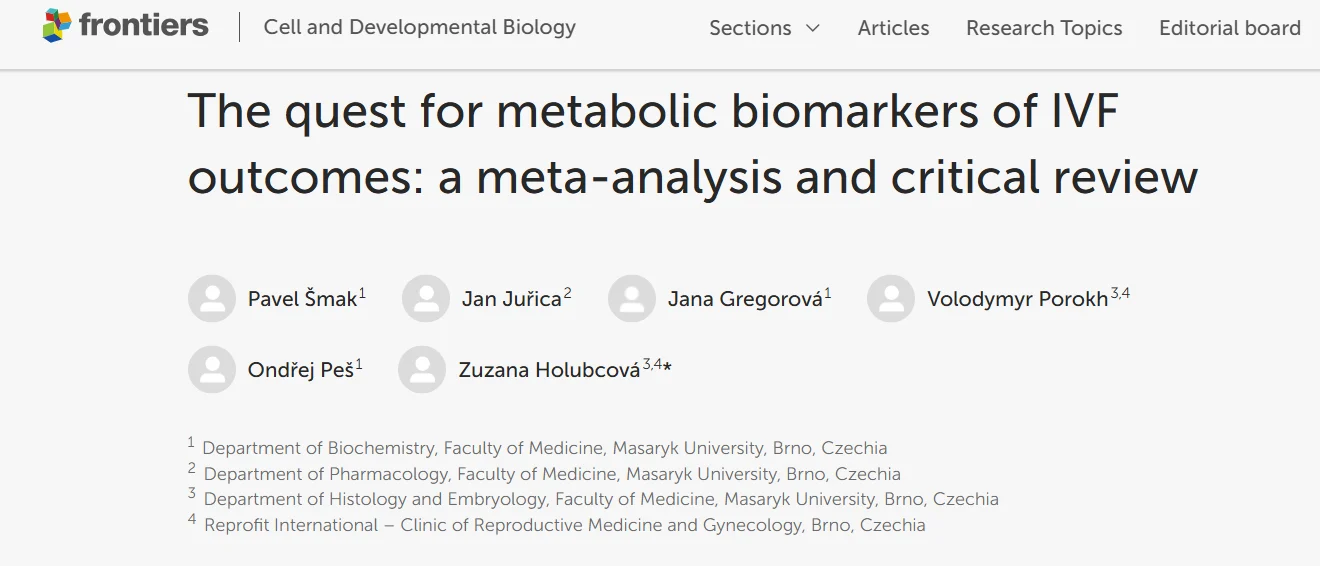
Task: Click Jana Gregorová's profile avatar
Action: coord(632,298)
